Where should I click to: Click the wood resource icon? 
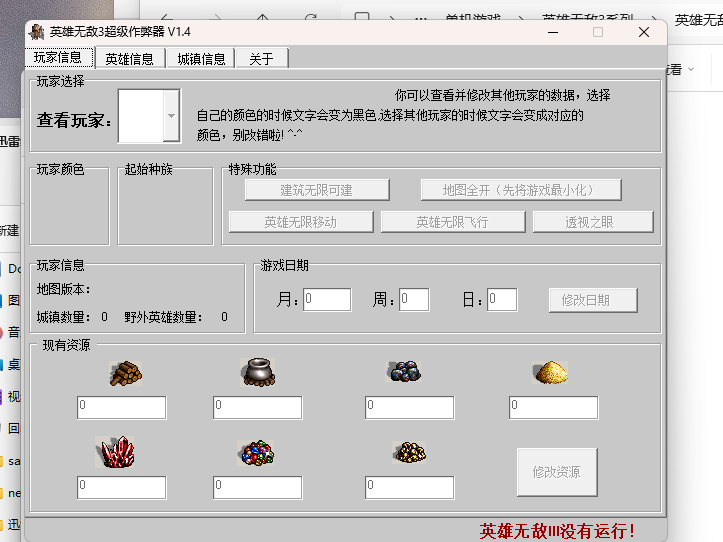pyautogui.click(x=126, y=373)
